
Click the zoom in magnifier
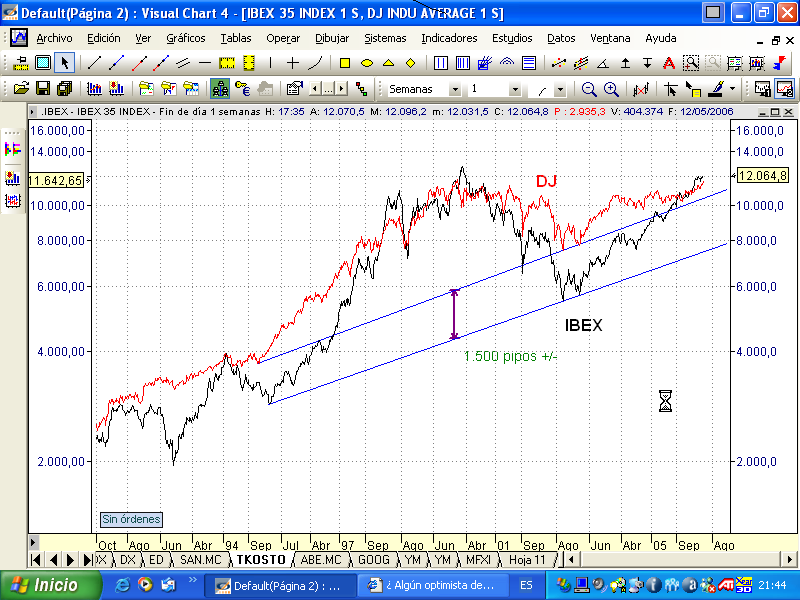[x=611, y=89]
